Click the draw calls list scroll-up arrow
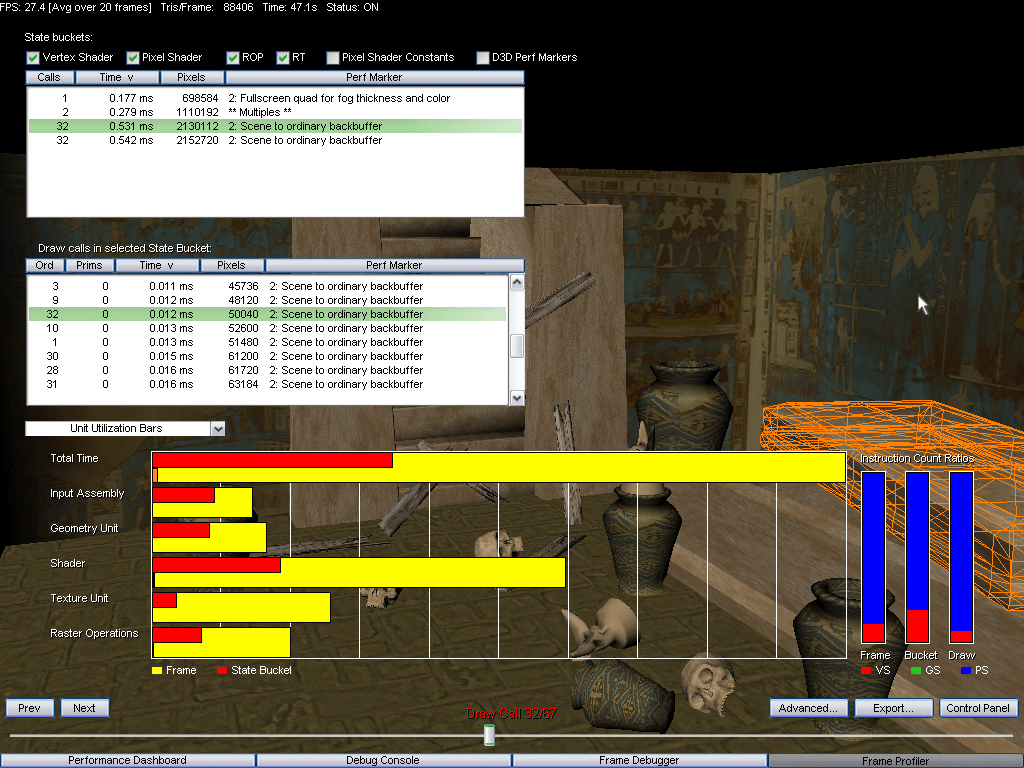Screen dimensions: 1024x768 tap(517, 282)
